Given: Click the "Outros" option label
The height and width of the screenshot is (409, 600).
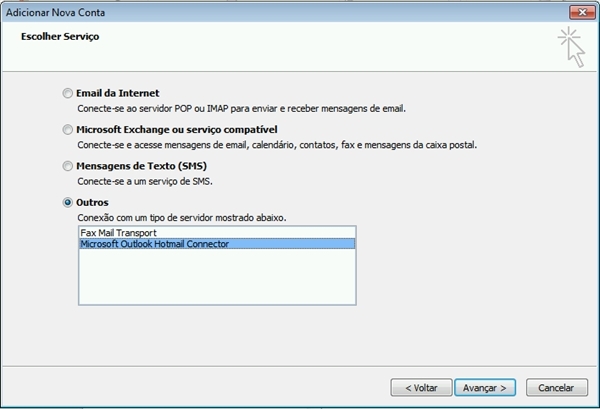Looking at the screenshot, I should [92, 202].
